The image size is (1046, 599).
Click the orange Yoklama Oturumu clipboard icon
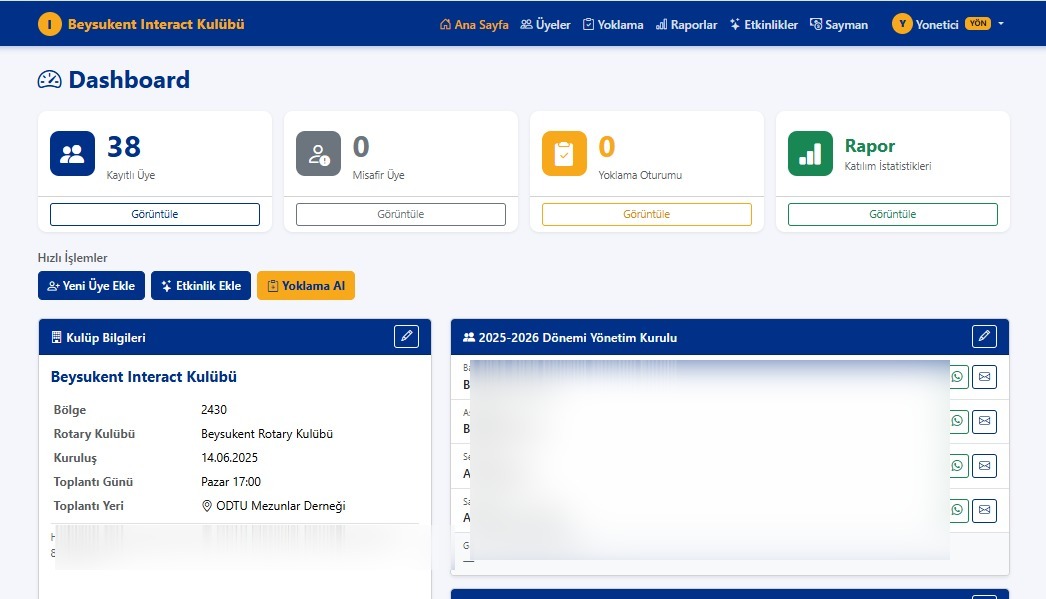coord(564,154)
